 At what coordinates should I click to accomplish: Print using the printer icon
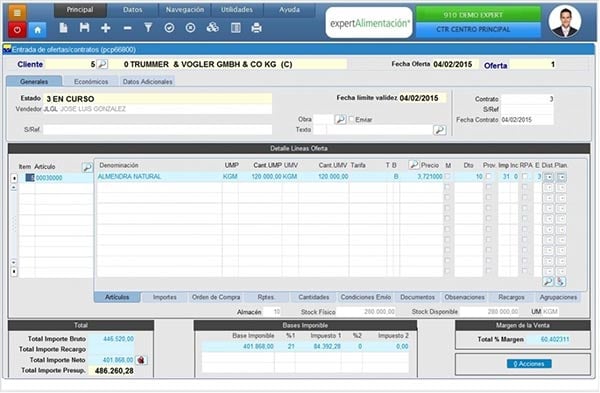pyautogui.click(x=256, y=28)
